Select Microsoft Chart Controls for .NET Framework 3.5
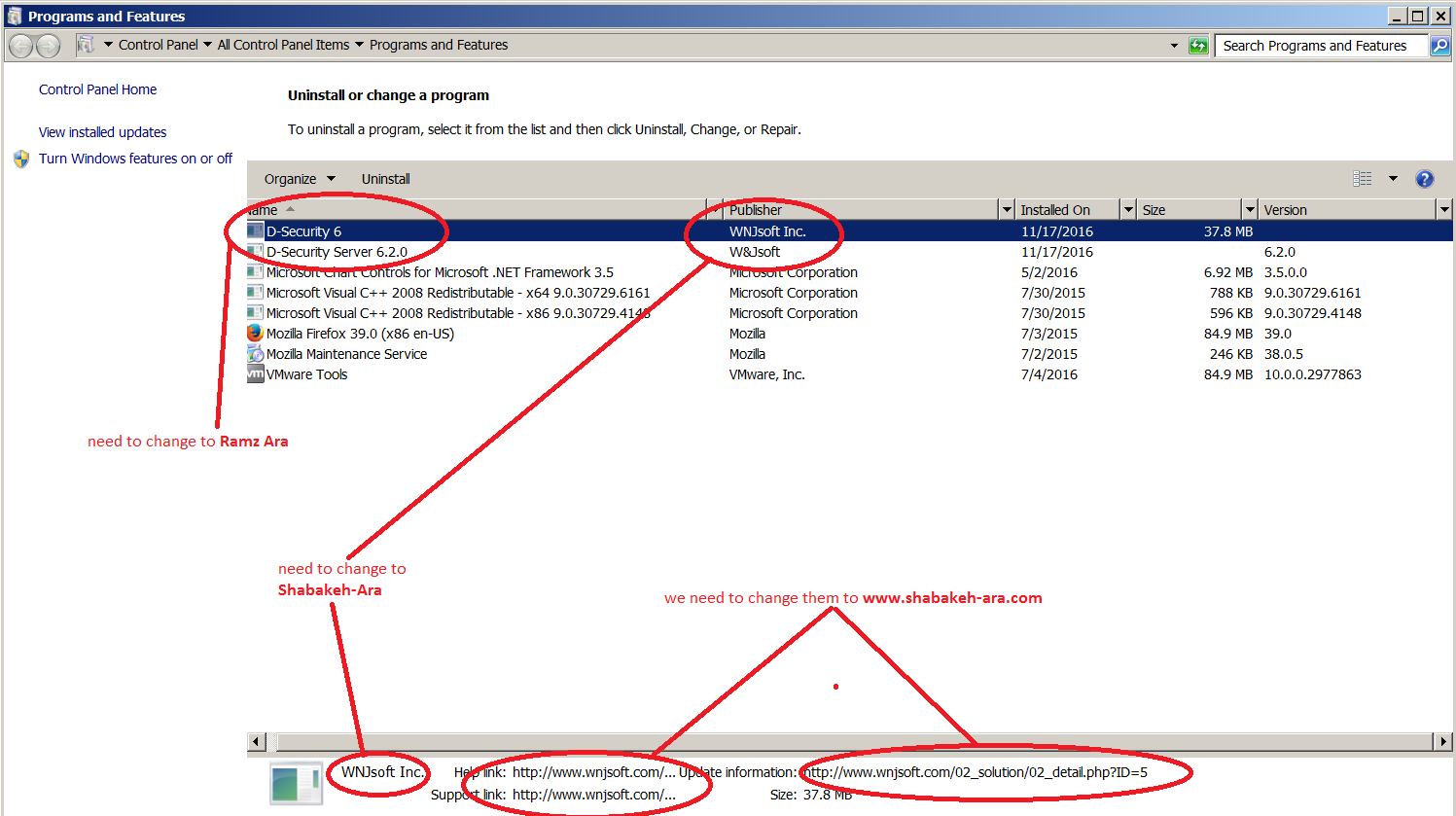The height and width of the screenshot is (816, 1456). 440,272
